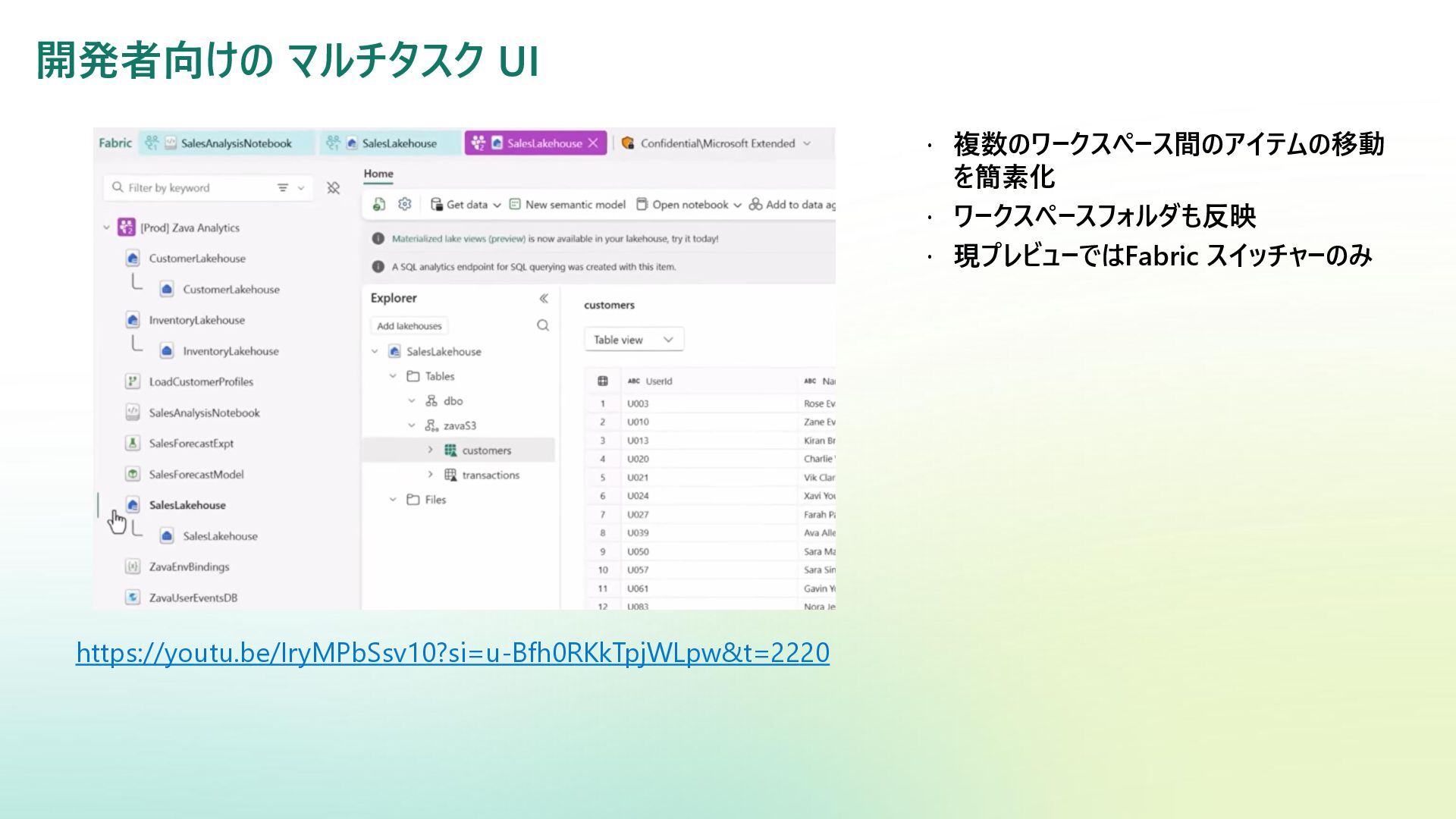
Task: Collapse the Explorer panel with the double chevron
Action: click(x=543, y=298)
